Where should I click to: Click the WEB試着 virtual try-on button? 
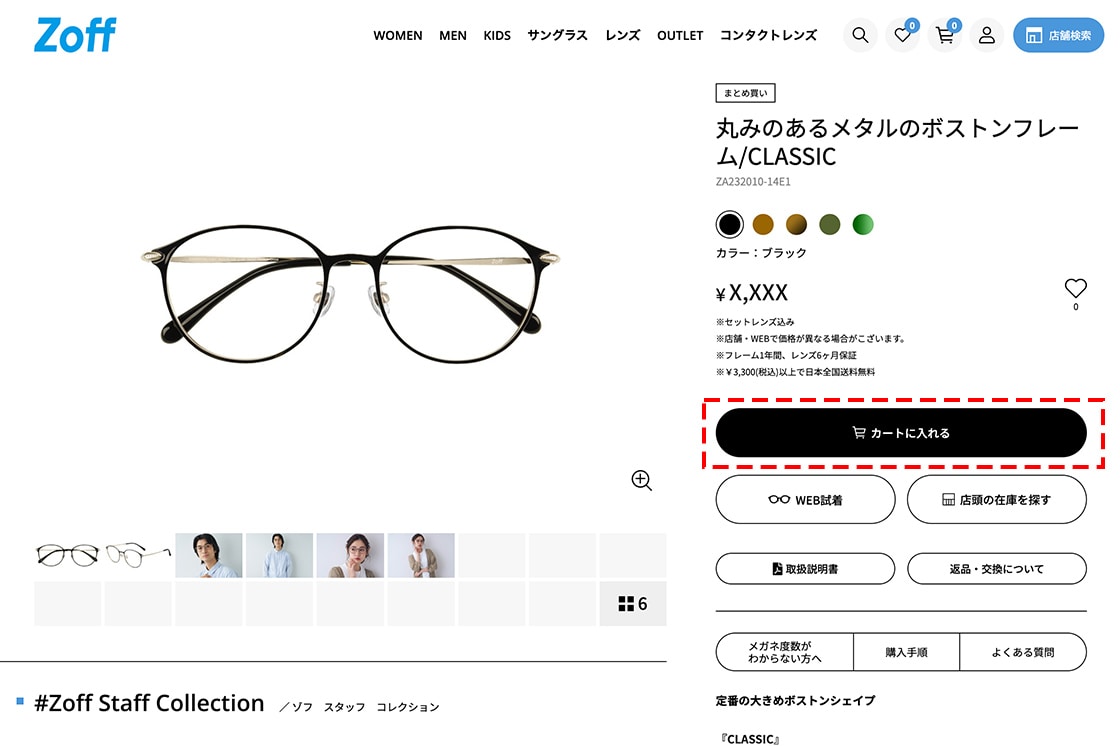(x=805, y=499)
